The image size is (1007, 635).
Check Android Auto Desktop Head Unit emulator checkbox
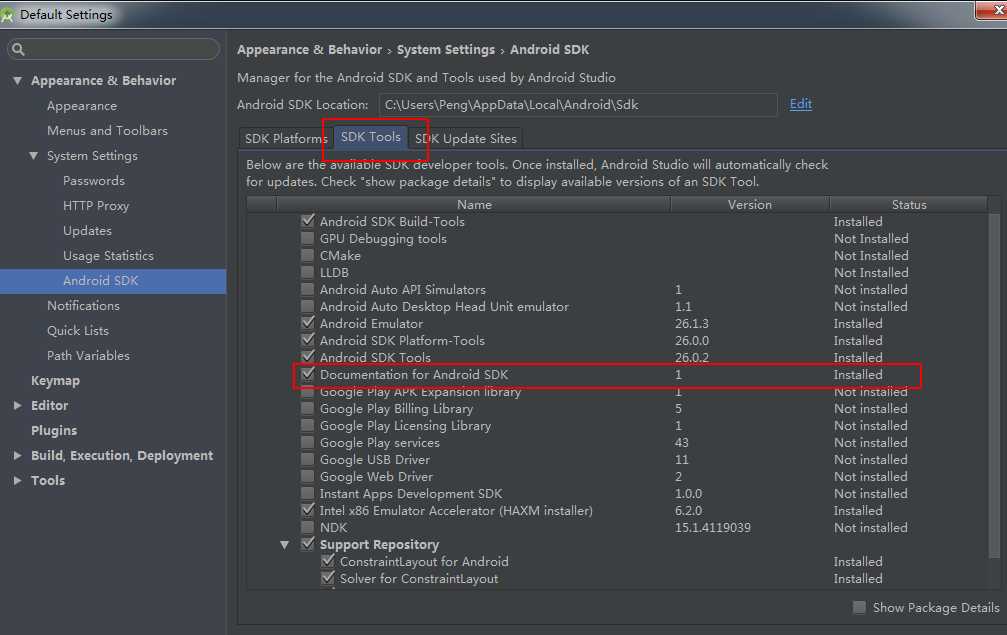308,306
